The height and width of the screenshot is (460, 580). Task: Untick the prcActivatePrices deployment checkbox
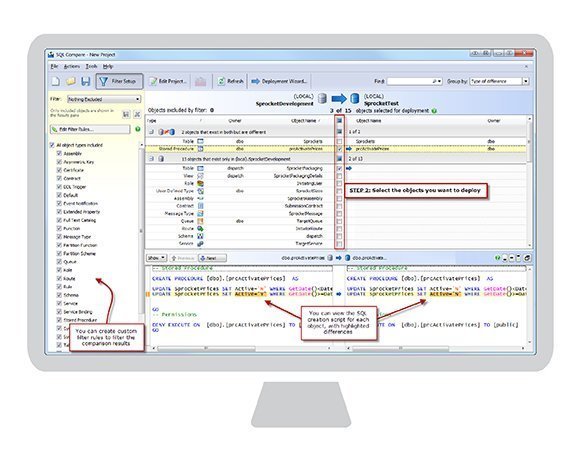point(339,149)
